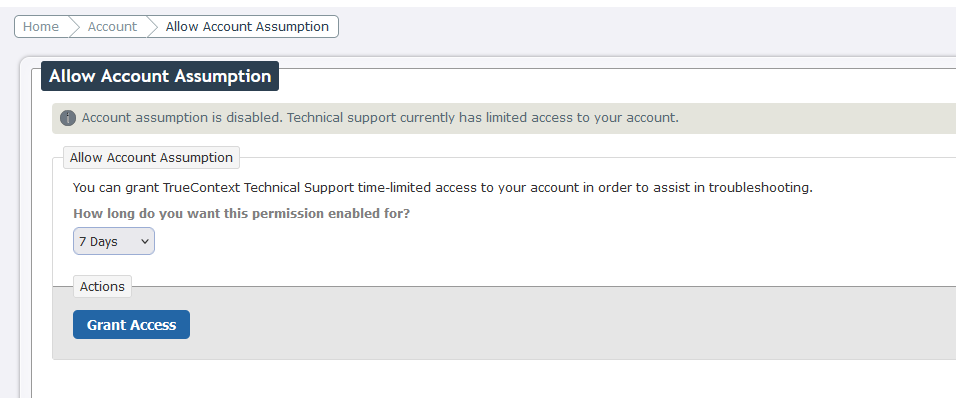
Task: Click the word 'troubleshooting' in the description
Action: pos(760,188)
